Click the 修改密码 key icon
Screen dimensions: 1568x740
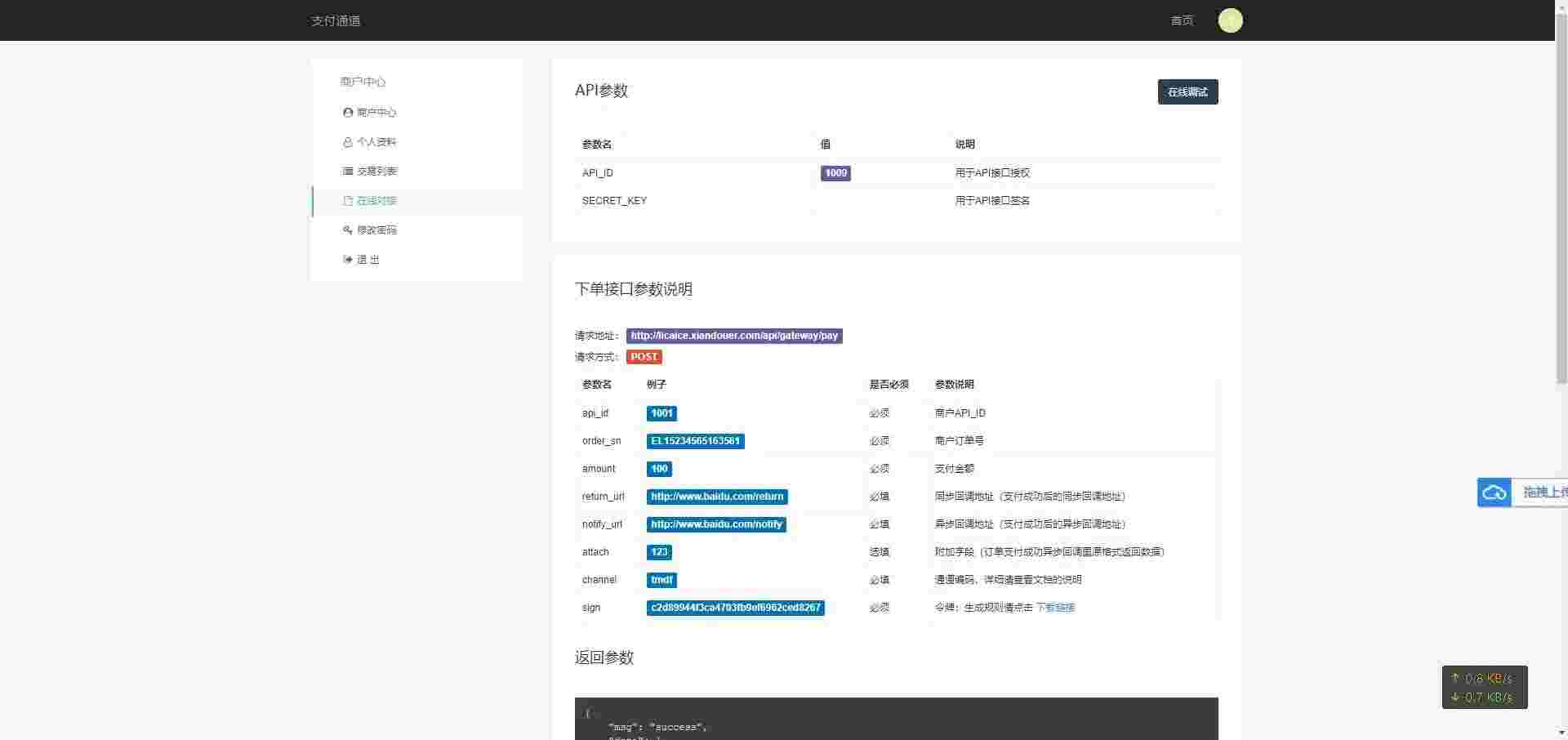tap(348, 230)
